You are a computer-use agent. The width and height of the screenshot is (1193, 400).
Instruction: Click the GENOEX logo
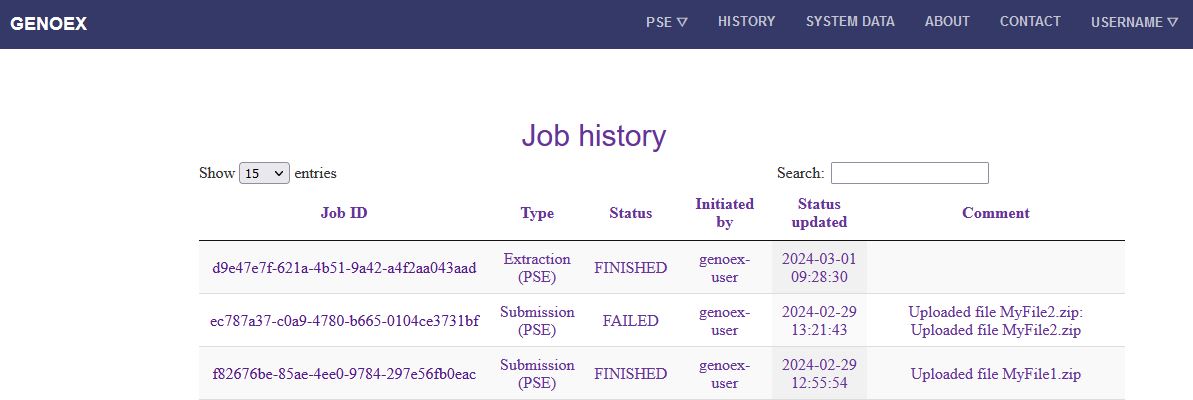49,24
